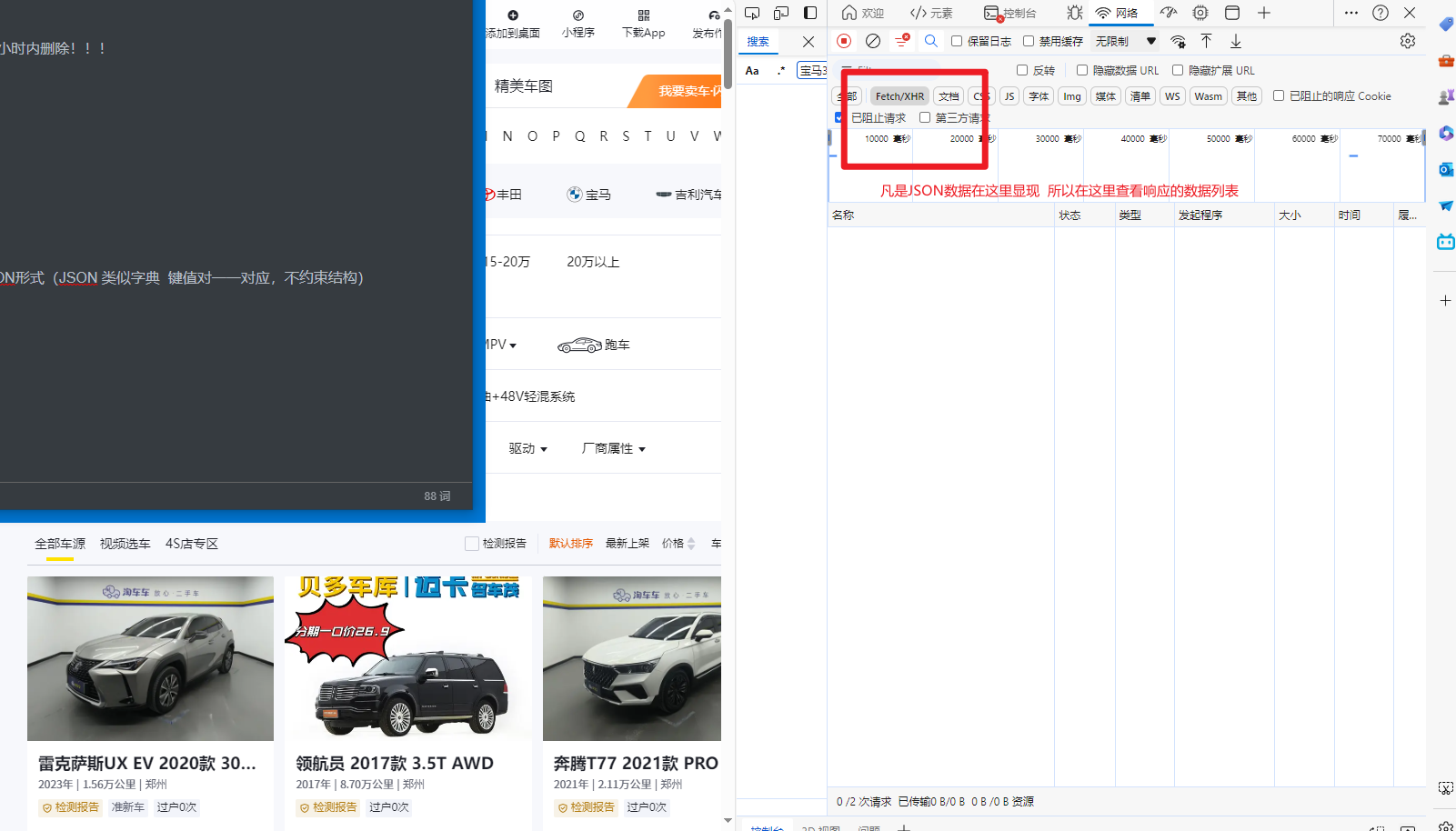Image resolution: width=1456 pixels, height=831 pixels.
Task: Toggle match case Aa in search
Action: 752,70
